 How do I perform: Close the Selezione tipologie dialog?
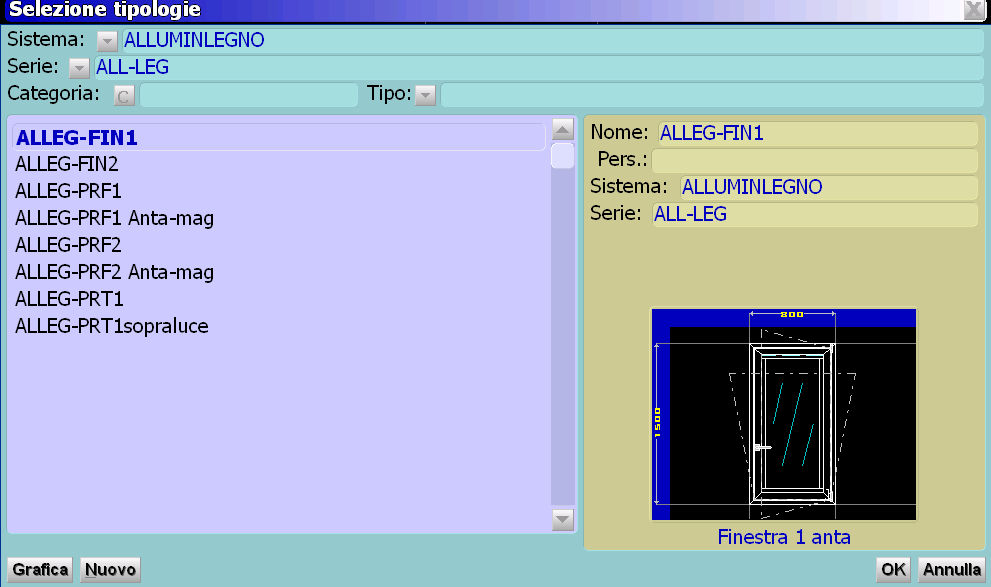973,9
